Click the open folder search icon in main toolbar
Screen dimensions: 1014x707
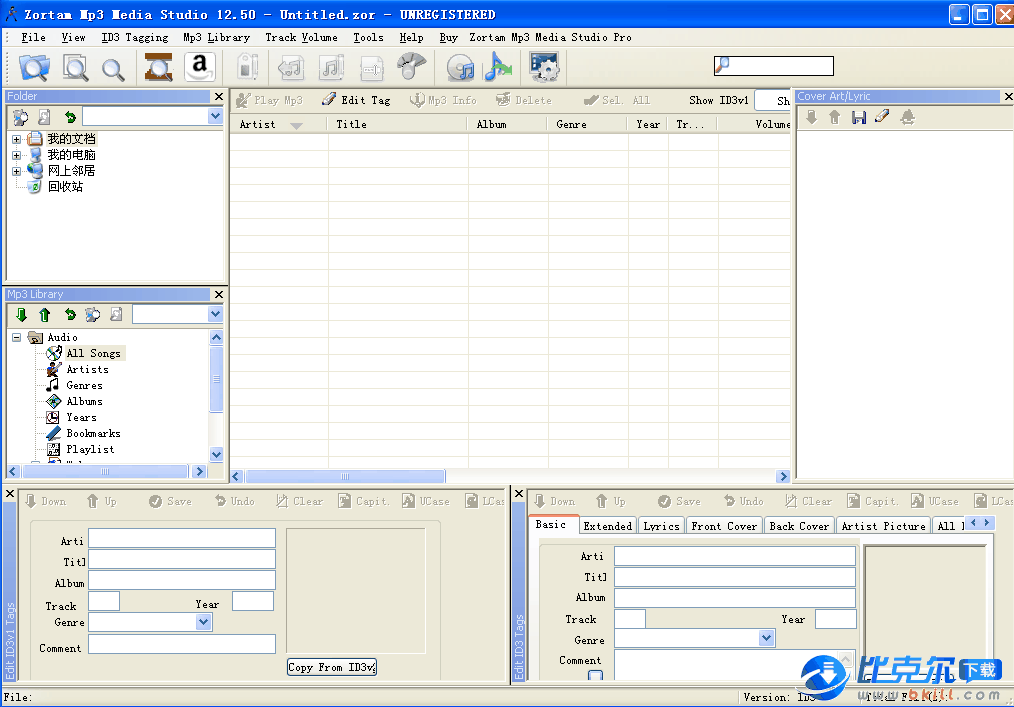35,67
